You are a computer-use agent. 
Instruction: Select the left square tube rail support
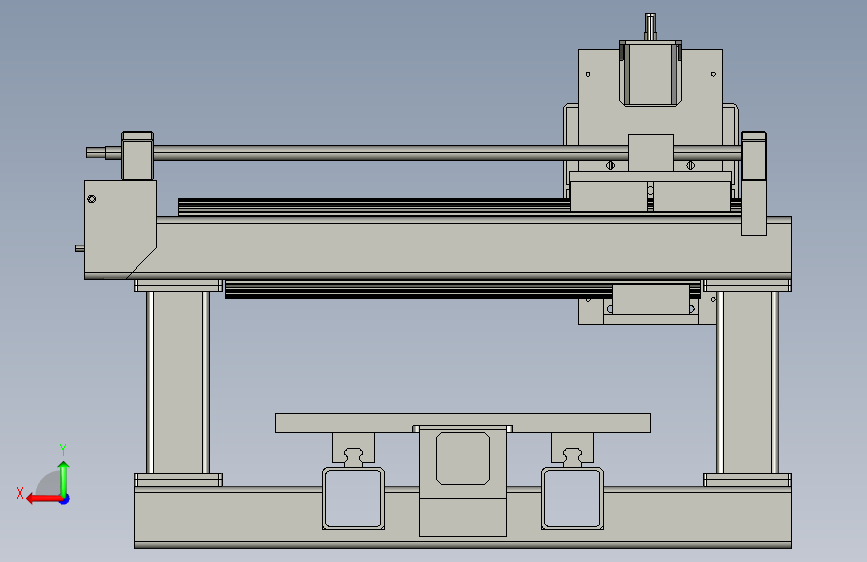tap(353, 498)
